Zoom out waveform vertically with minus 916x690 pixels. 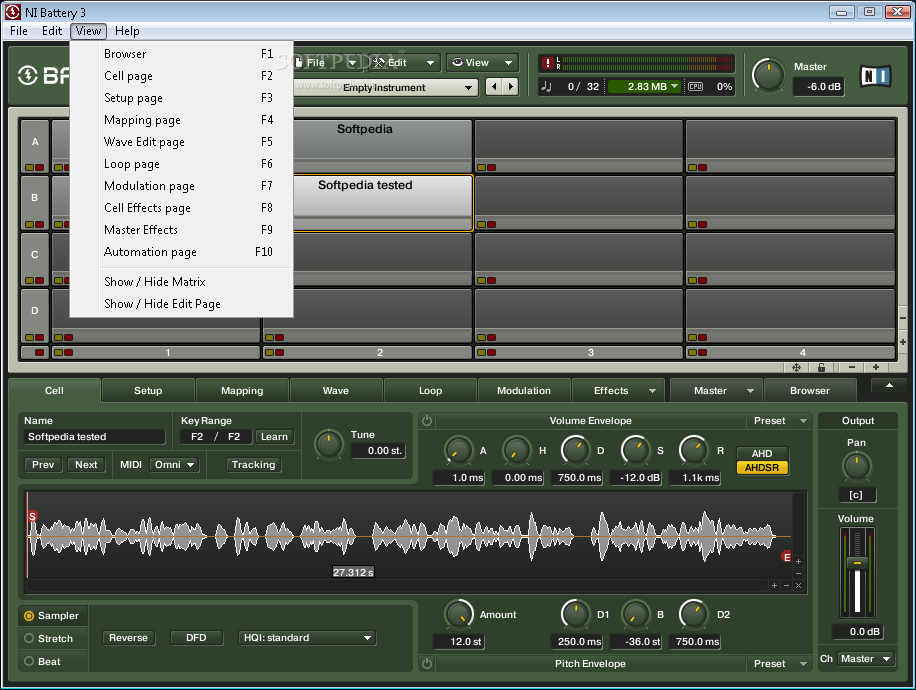pyautogui.click(x=799, y=573)
